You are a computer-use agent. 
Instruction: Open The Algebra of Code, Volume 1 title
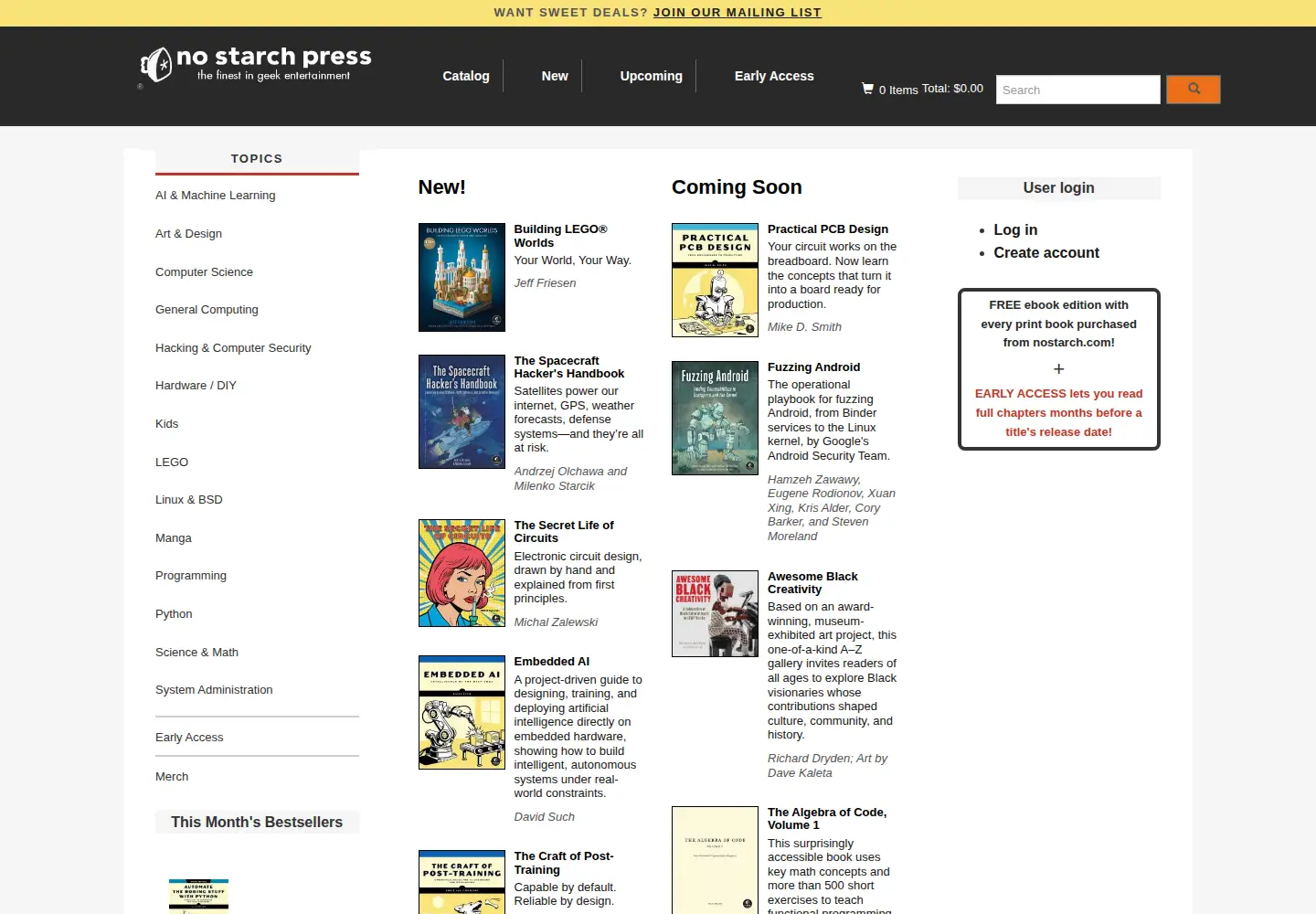(827, 819)
